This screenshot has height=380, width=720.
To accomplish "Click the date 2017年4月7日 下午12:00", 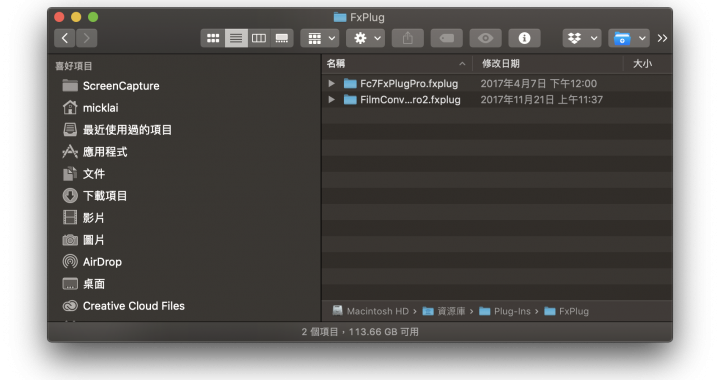I will pyautogui.click(x=539, y=84).
